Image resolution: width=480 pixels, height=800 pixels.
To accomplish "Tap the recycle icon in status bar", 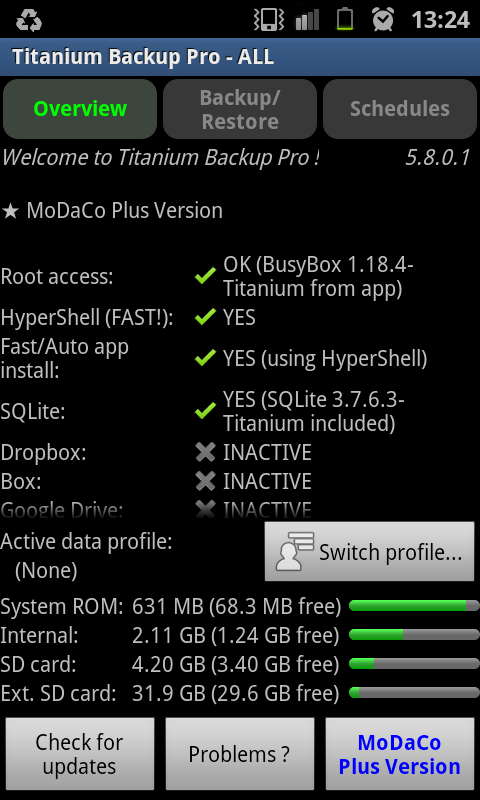I will click(29, 20).
